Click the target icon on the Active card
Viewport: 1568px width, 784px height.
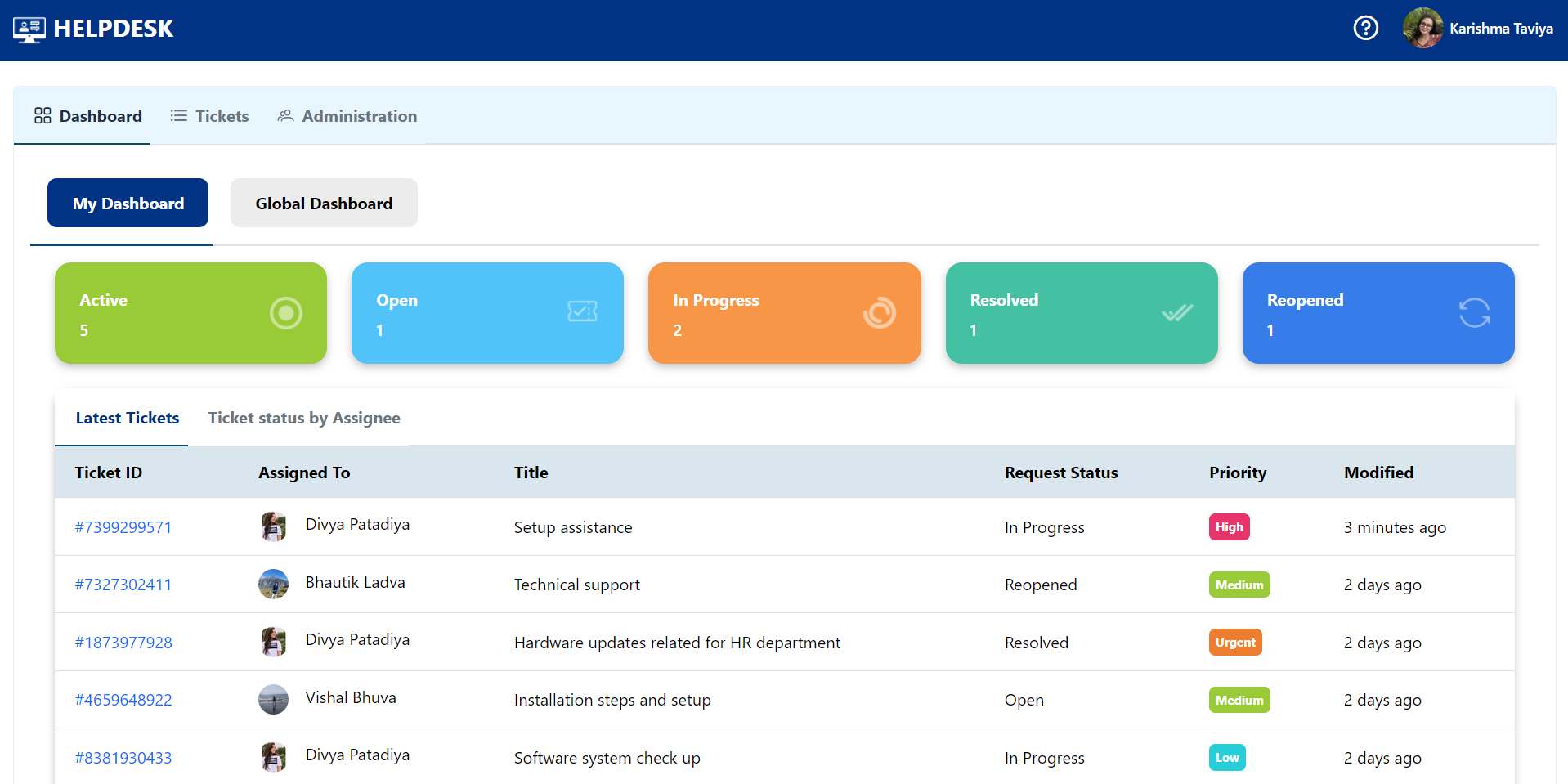coord(285,313)
